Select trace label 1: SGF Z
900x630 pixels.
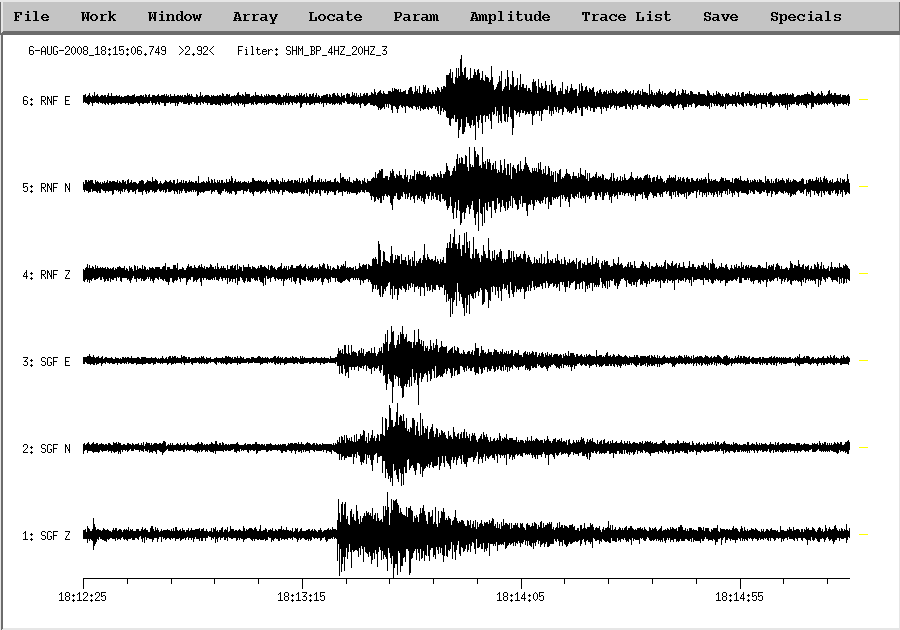click(46, 536)
